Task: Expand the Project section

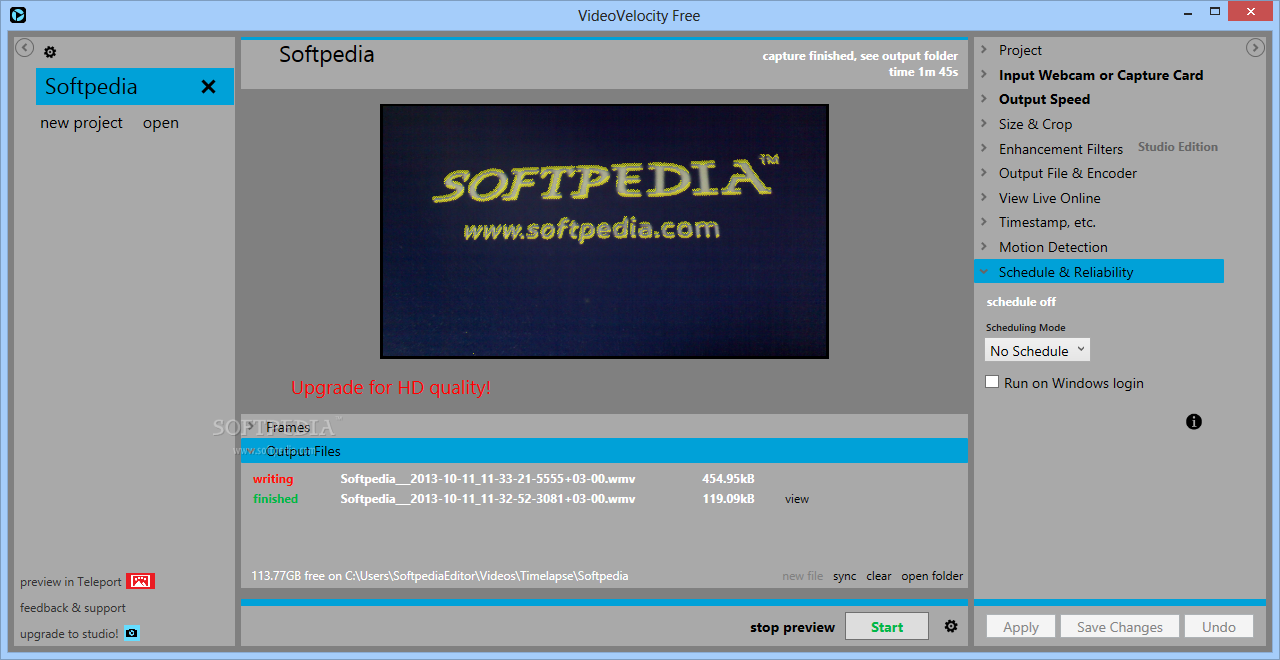Action: point(1020,50)
